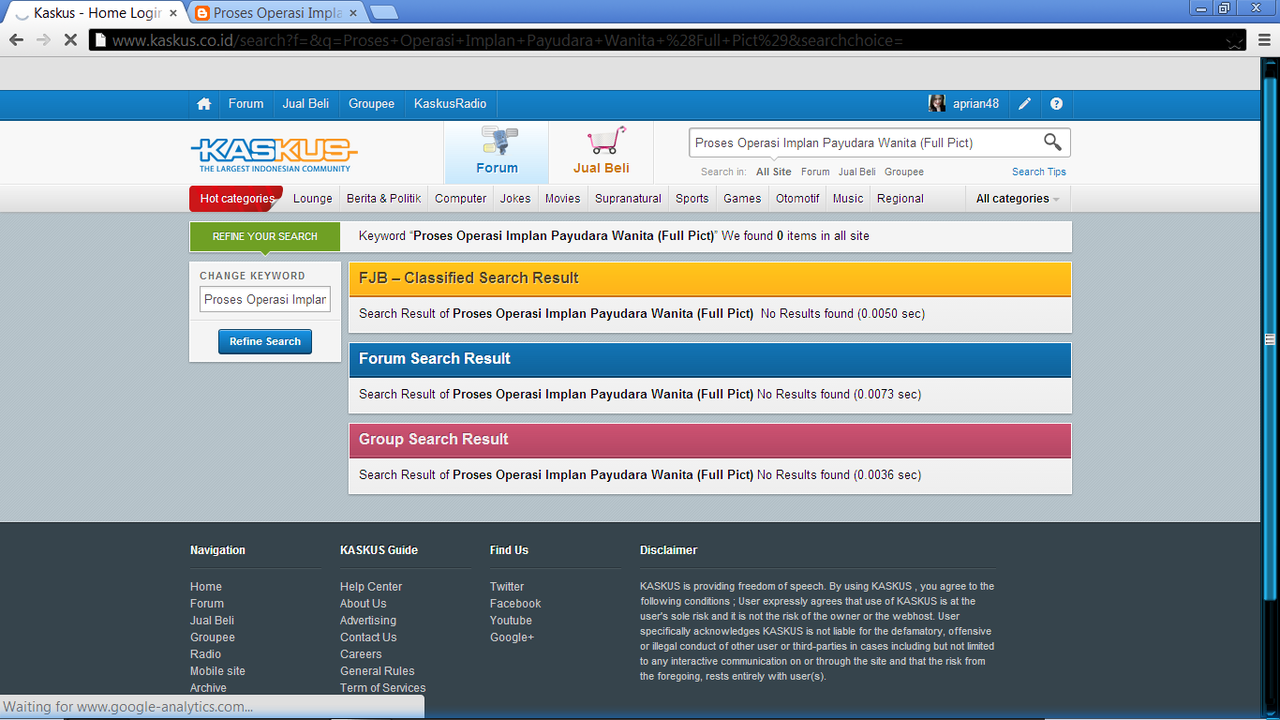This screenshot has width=1280, height=720.
Task: Click the FJB Classified Search Result header
Action: tap(710, 278)
